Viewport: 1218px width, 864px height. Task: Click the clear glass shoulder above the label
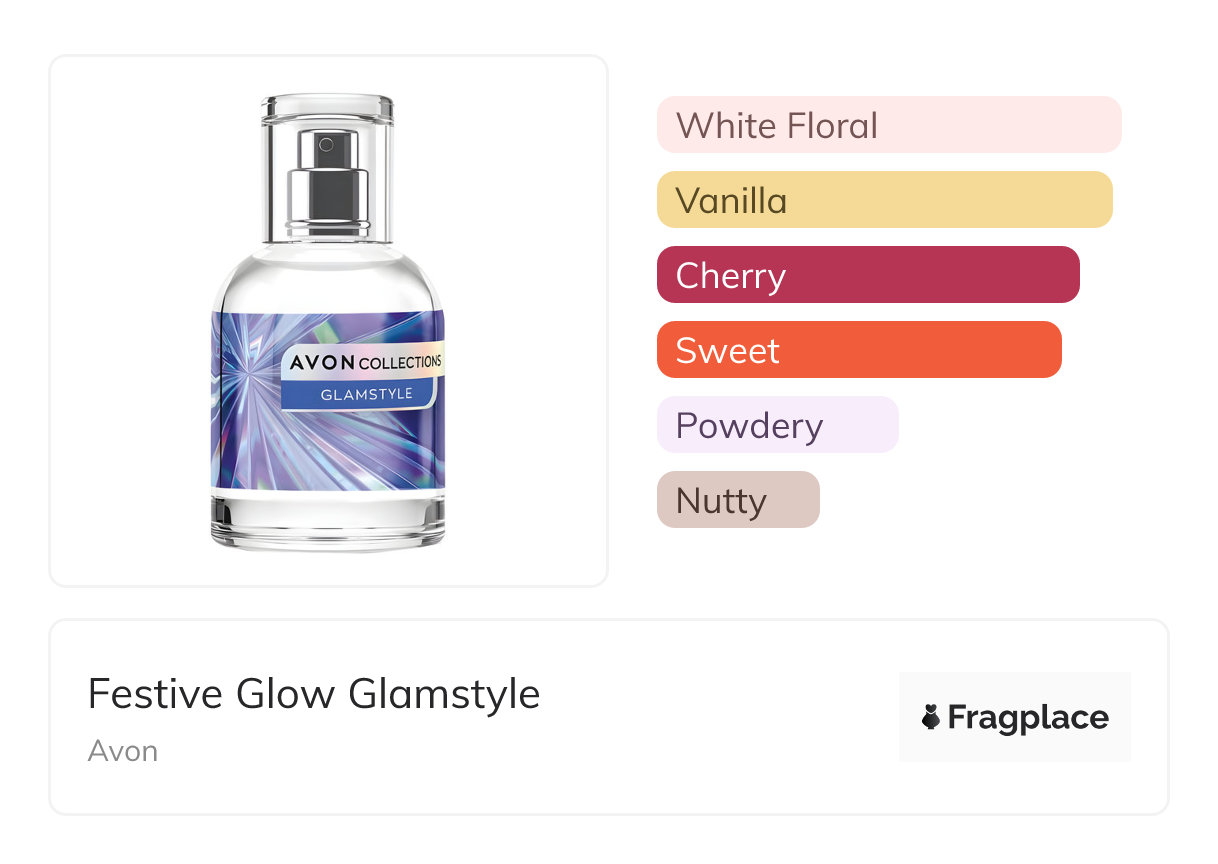(327, 280)
